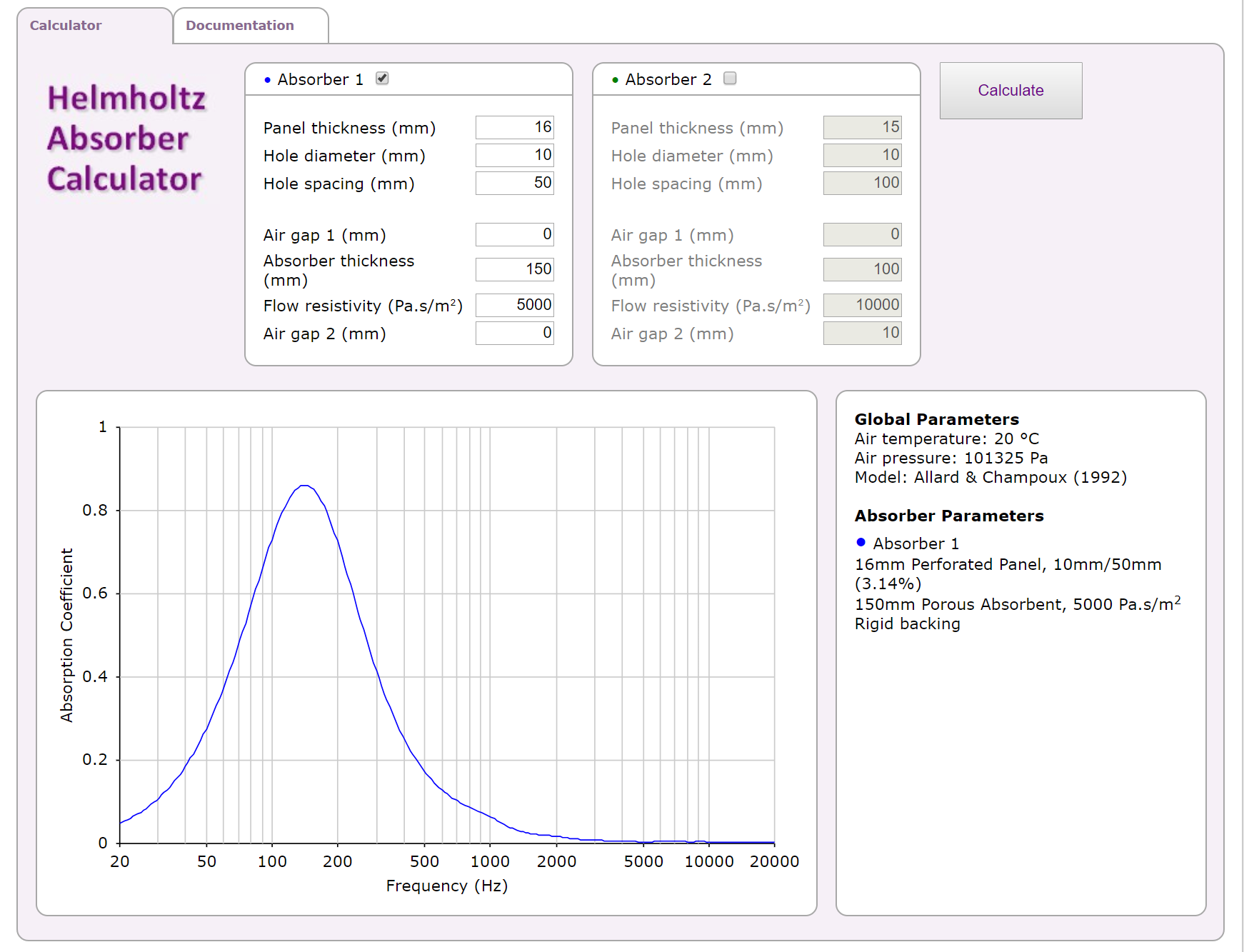Click '150mm Porous Absorbent, 5000 Pa.s/m²' line

(1018, 603)
